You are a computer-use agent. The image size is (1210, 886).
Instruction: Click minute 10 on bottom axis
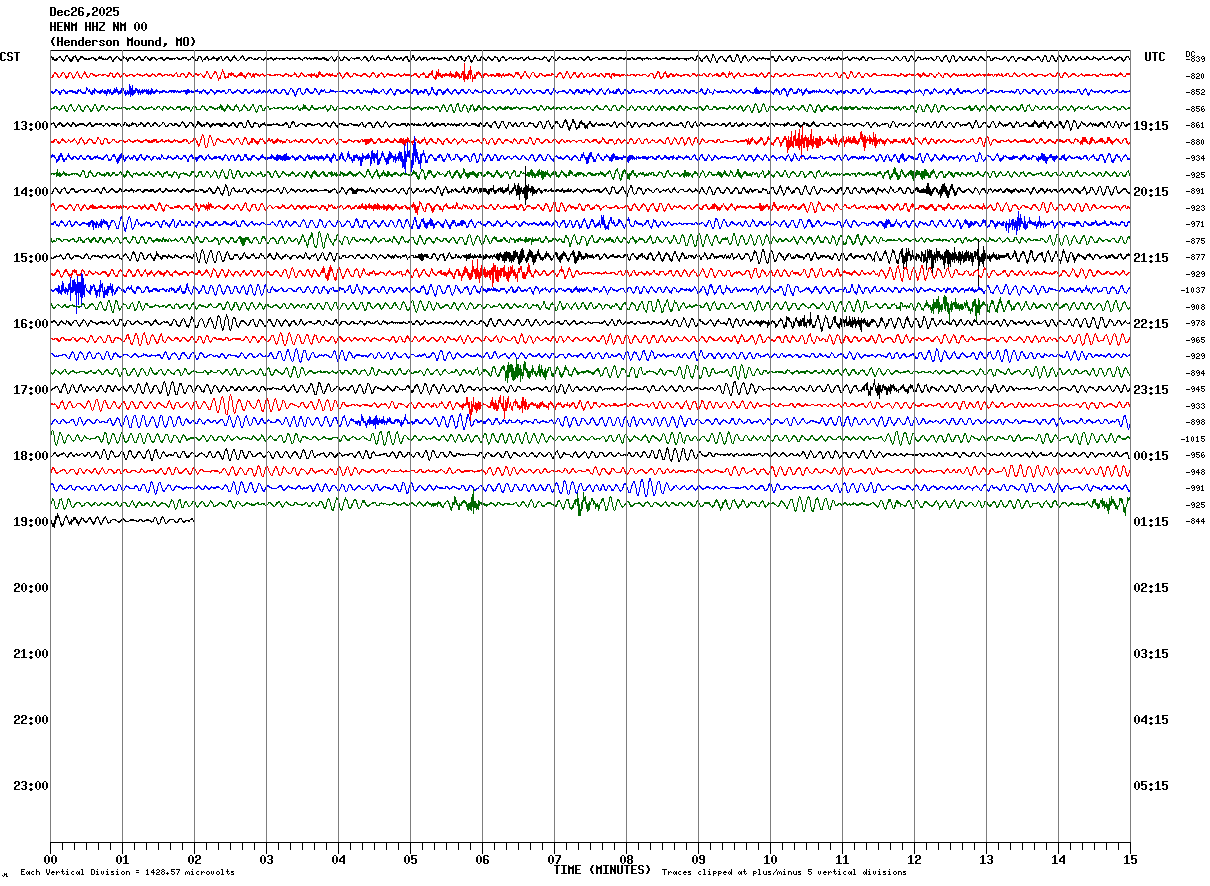[x=770, y=859]
